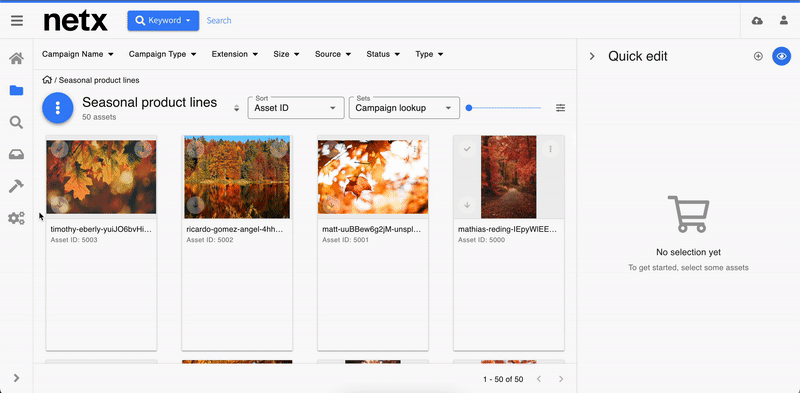Download asset 5002
The image size is (800, 393).
coord(195,205)
